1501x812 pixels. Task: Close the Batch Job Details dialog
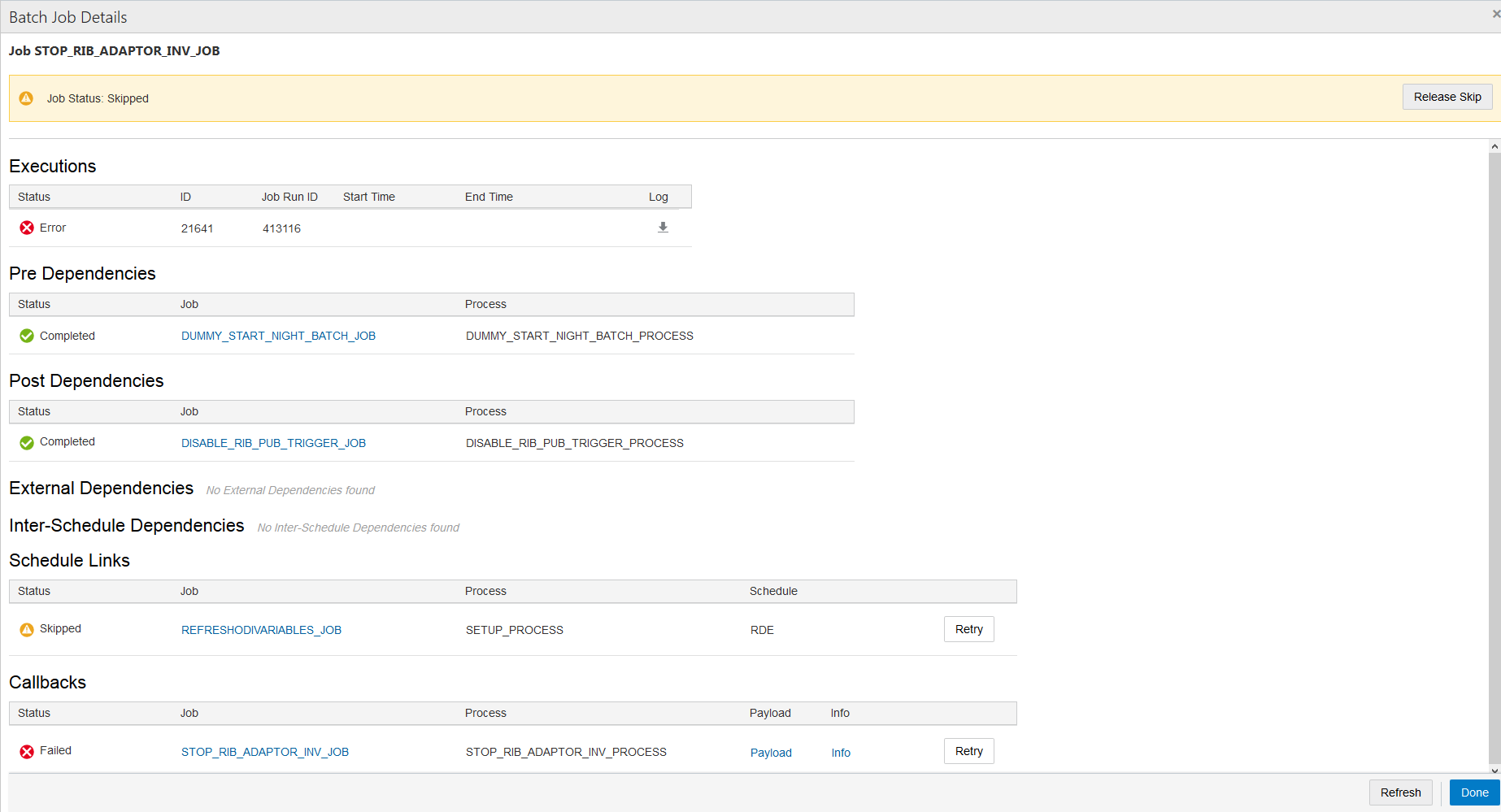click(x=1495, y=14)
